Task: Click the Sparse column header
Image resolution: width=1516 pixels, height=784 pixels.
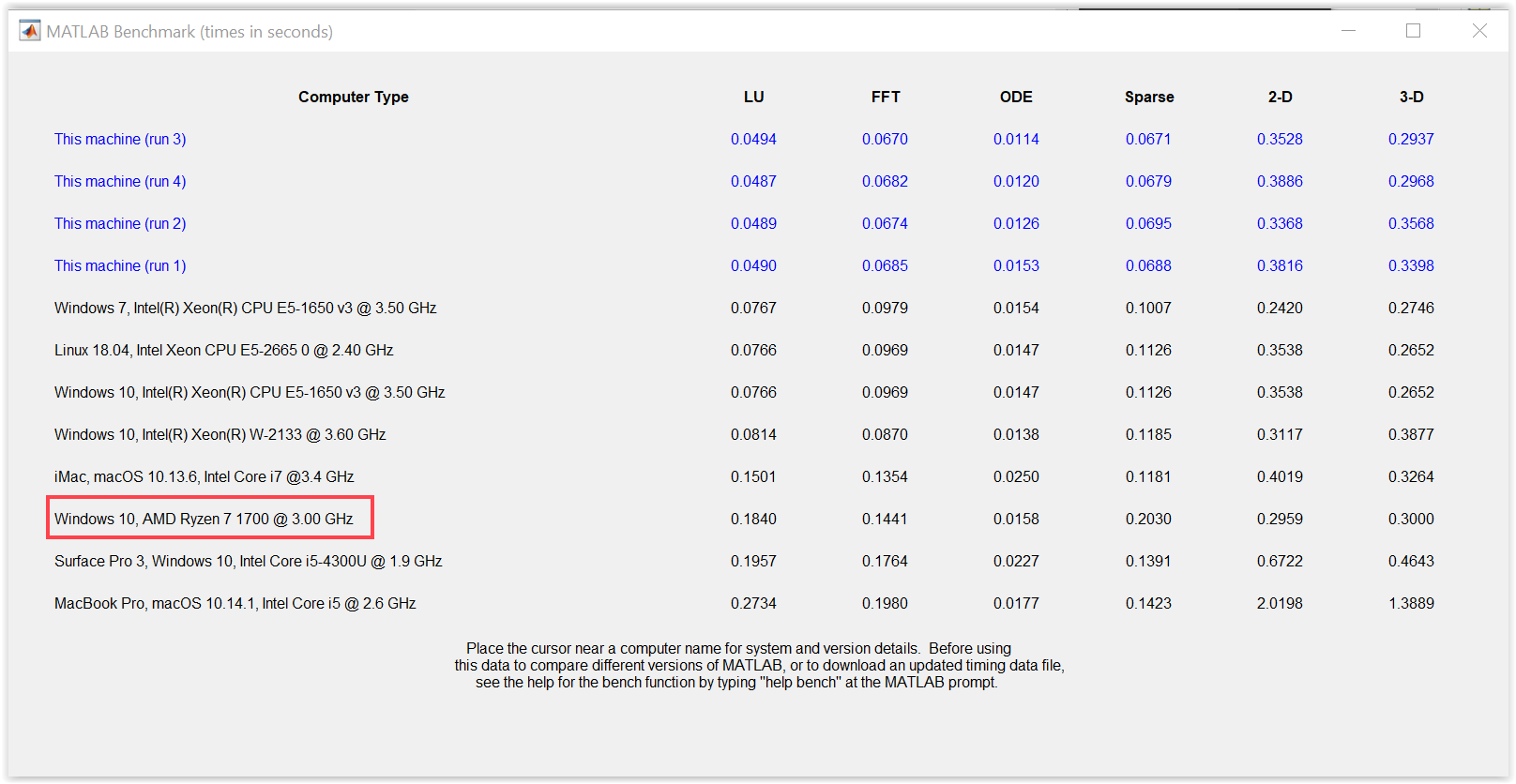Action: pyautogui.click(x=1149, y=97)
